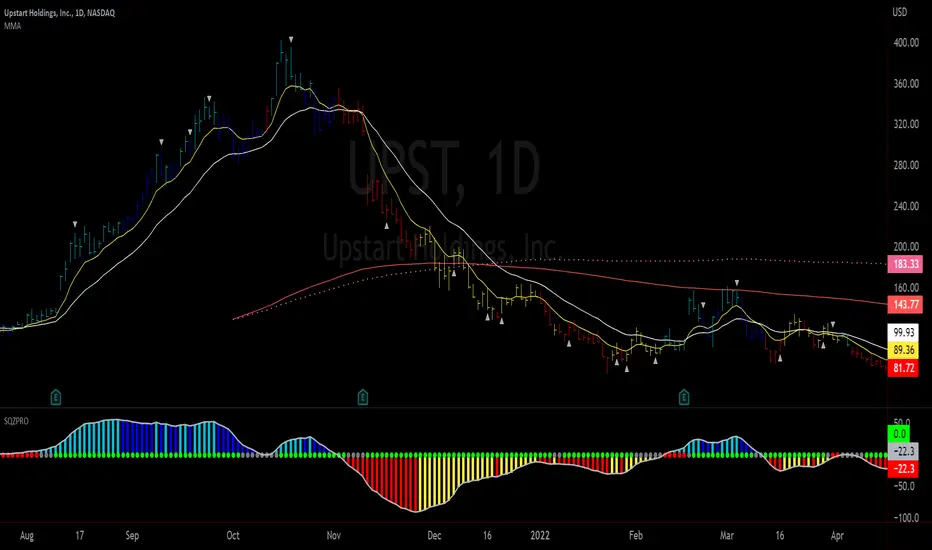Screen dimensions: 932x550
Task: Click the pink 183.33 price label
Action: pyautogui.click(x=906, y=263)
